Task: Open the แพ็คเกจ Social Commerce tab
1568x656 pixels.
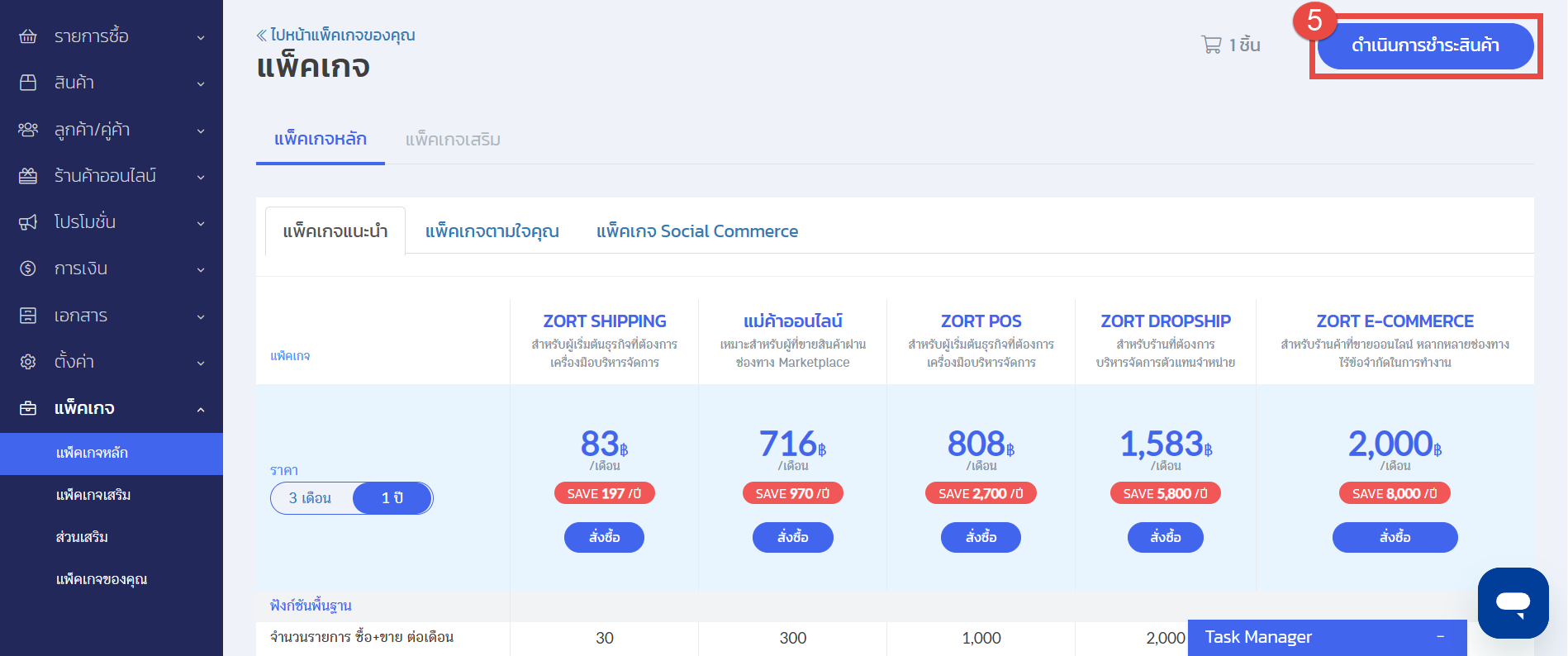Action: point(696,231)
